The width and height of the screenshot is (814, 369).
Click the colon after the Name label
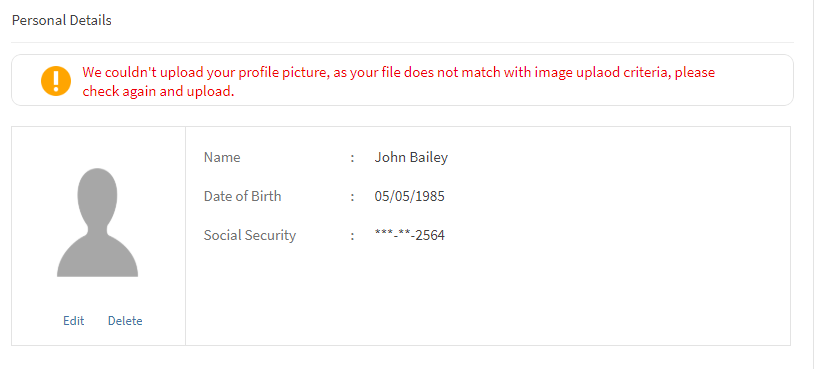[x=352, y=158]
